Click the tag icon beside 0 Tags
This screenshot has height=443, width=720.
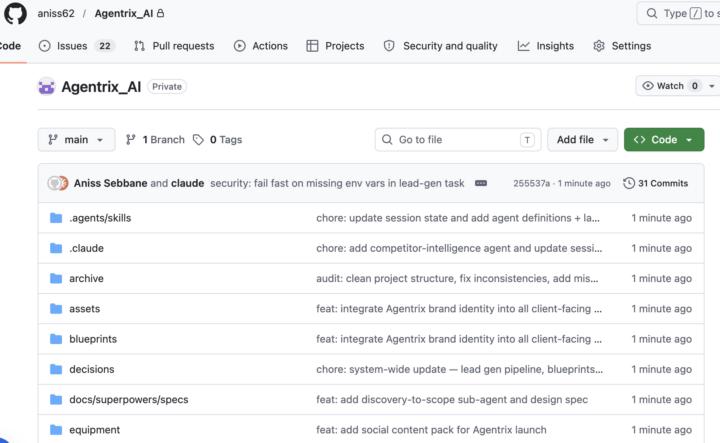(x=198, y=140)
